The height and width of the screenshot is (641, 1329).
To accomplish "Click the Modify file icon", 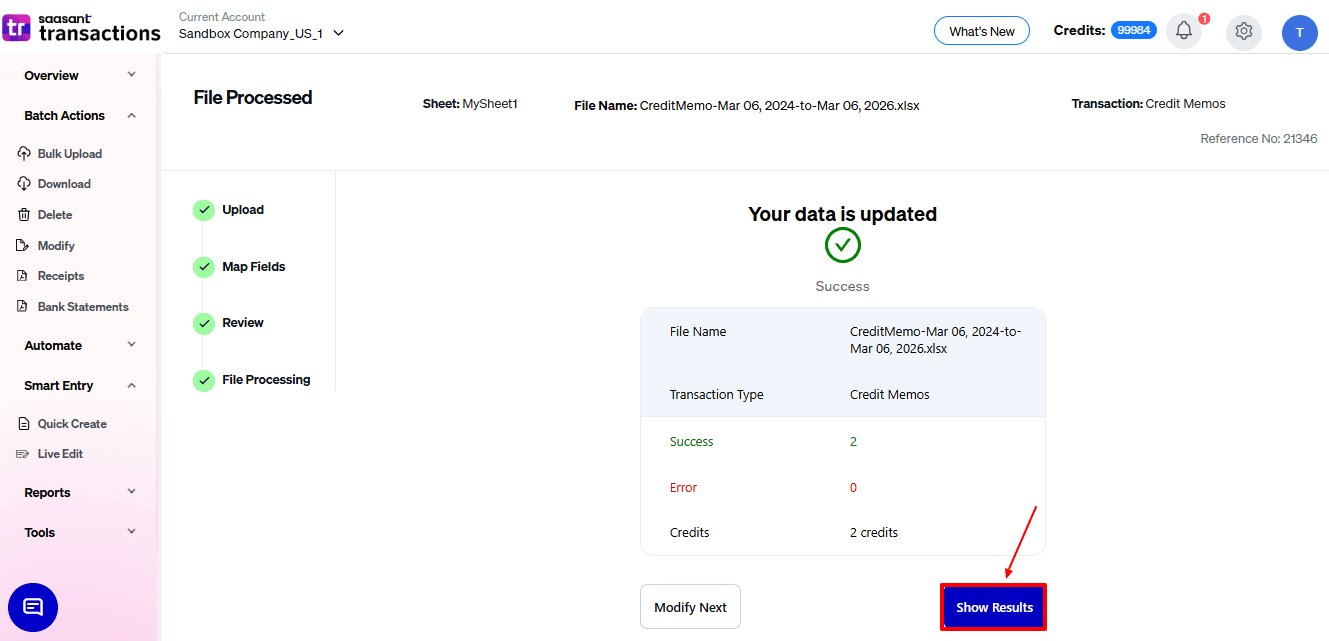I will tap(24, 246).
